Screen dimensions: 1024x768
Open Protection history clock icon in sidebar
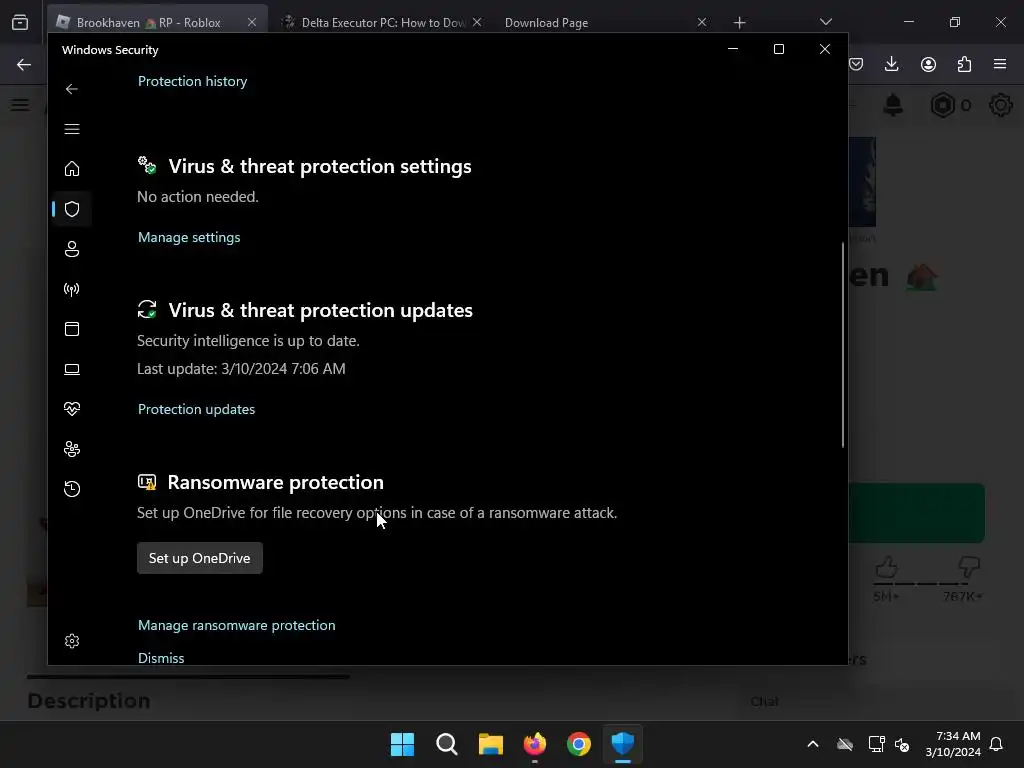(x=72, y=488)
